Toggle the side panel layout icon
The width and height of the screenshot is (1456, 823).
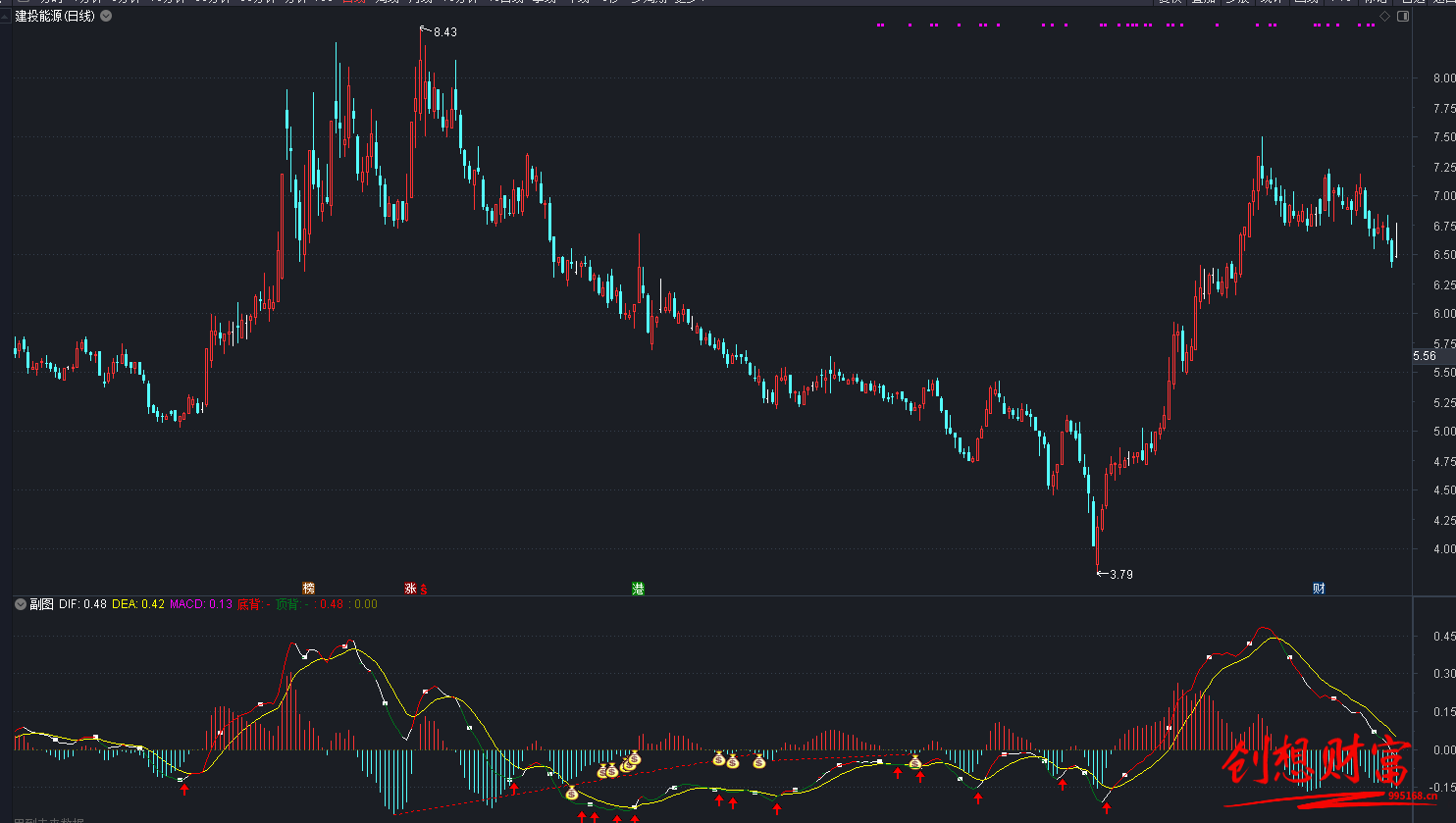(1403, 17)
